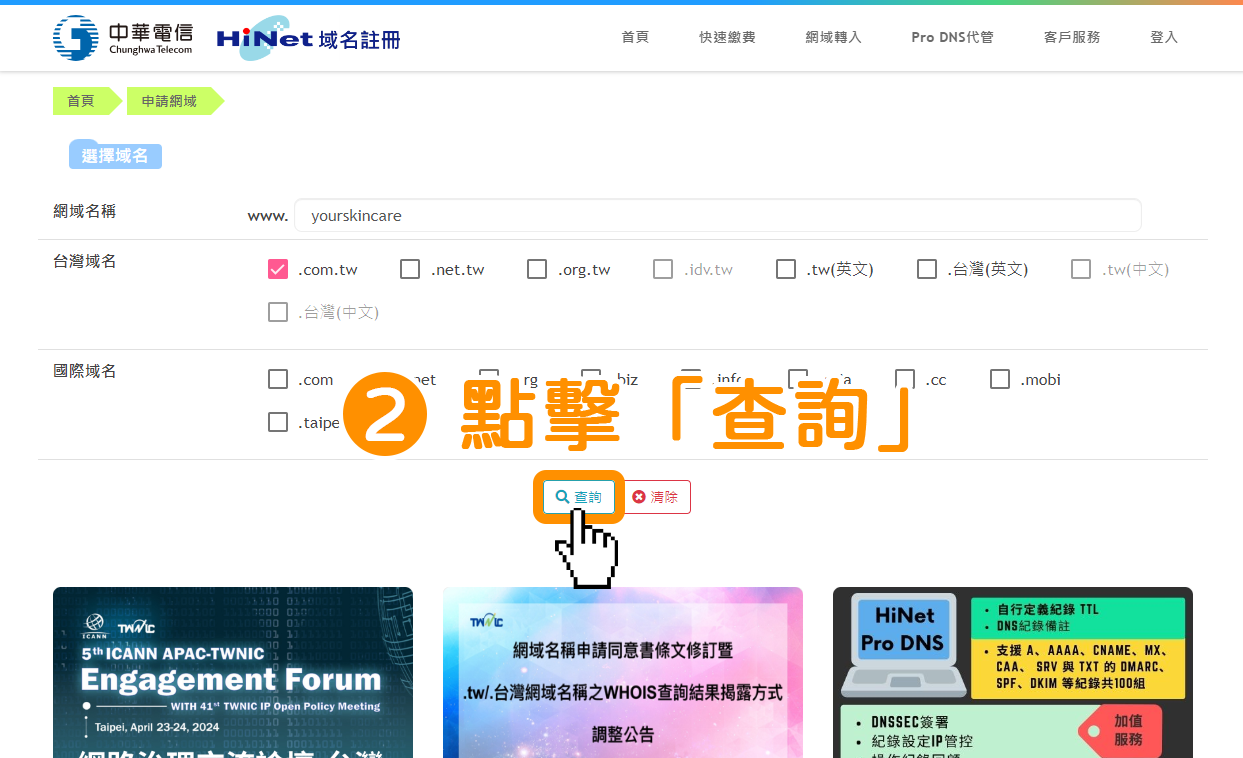Click the 台灣域名 row label

pos(85,261)
